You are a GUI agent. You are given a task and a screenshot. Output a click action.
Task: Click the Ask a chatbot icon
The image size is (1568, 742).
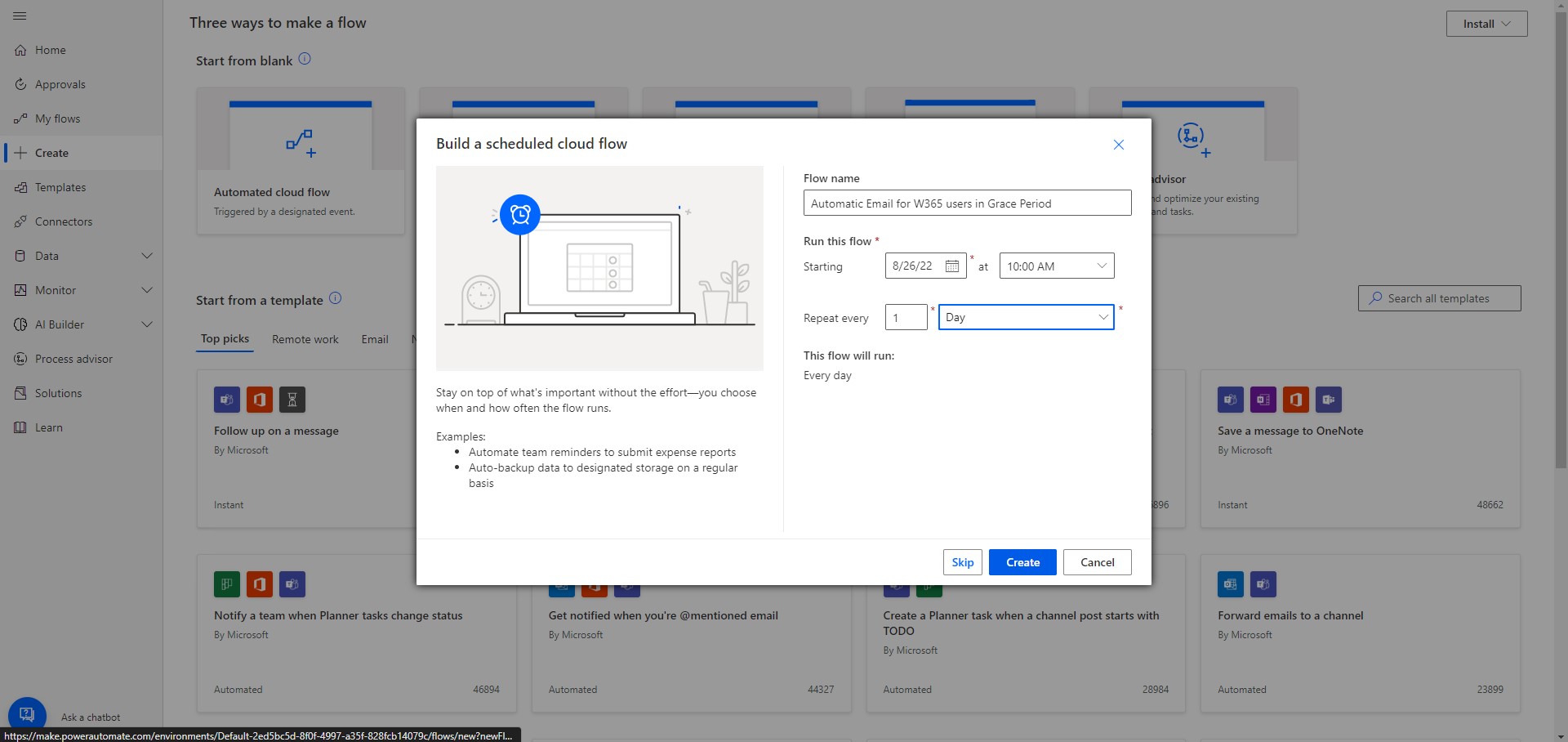27,713
